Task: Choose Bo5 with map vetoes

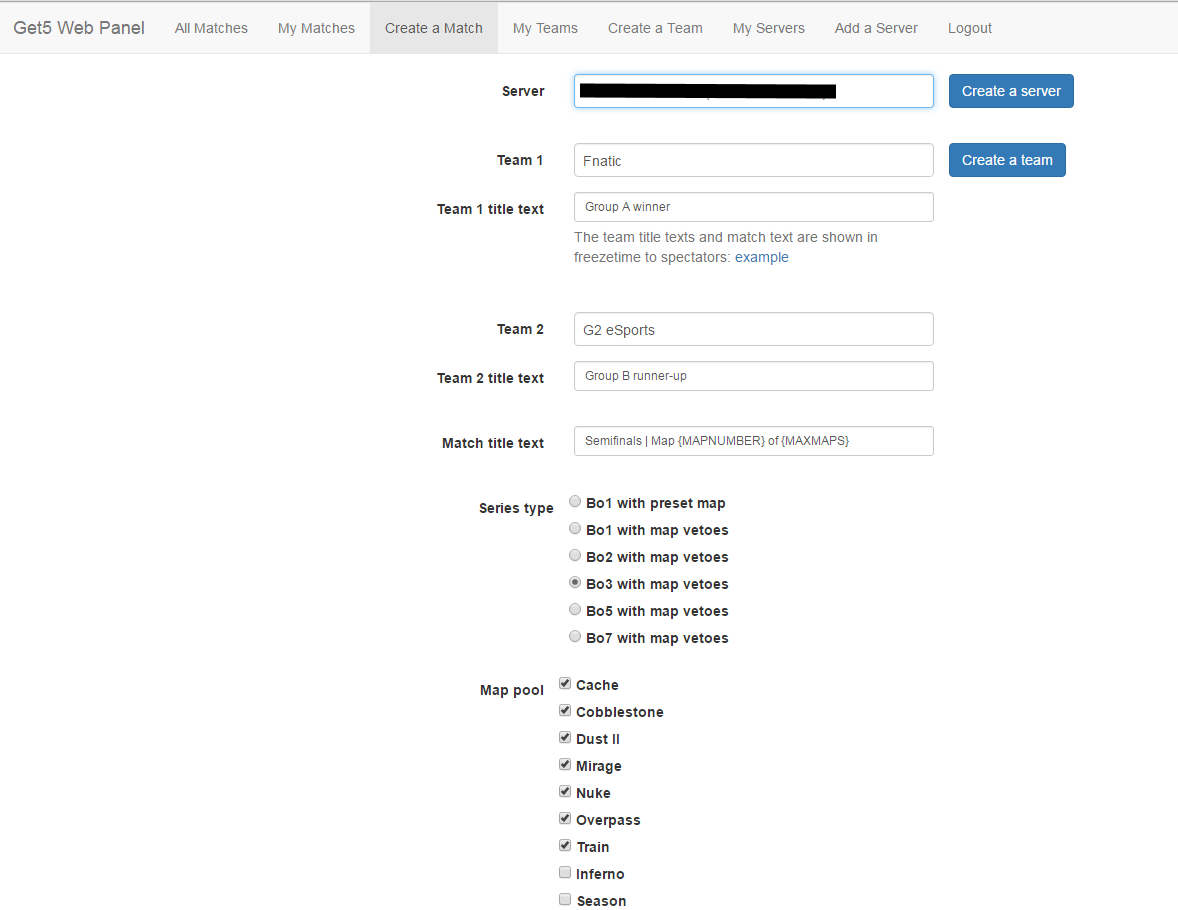Action: coord(575,610)
